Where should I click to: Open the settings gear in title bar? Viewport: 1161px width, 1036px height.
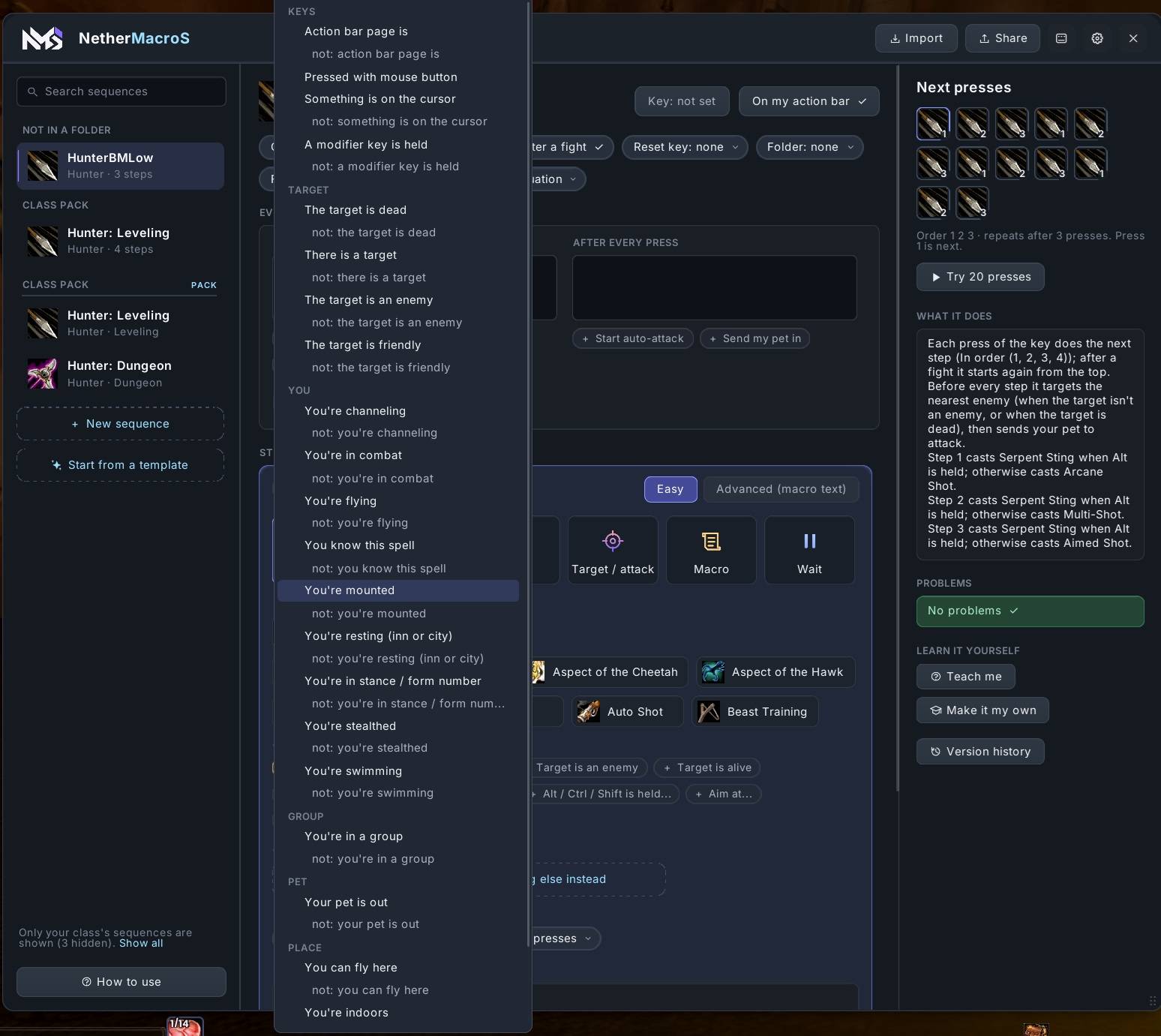(1097, 38)
